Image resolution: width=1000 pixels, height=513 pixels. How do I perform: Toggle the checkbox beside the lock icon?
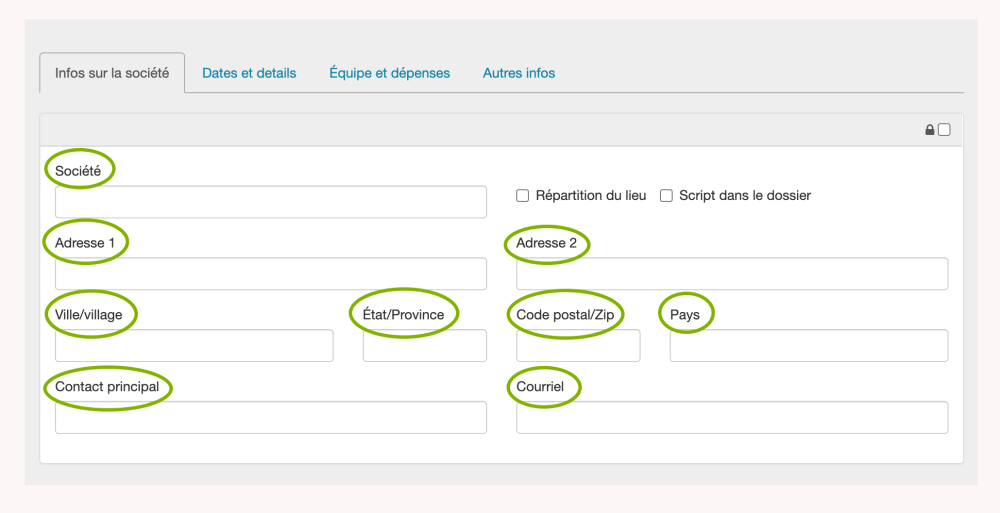coord(944,130)
